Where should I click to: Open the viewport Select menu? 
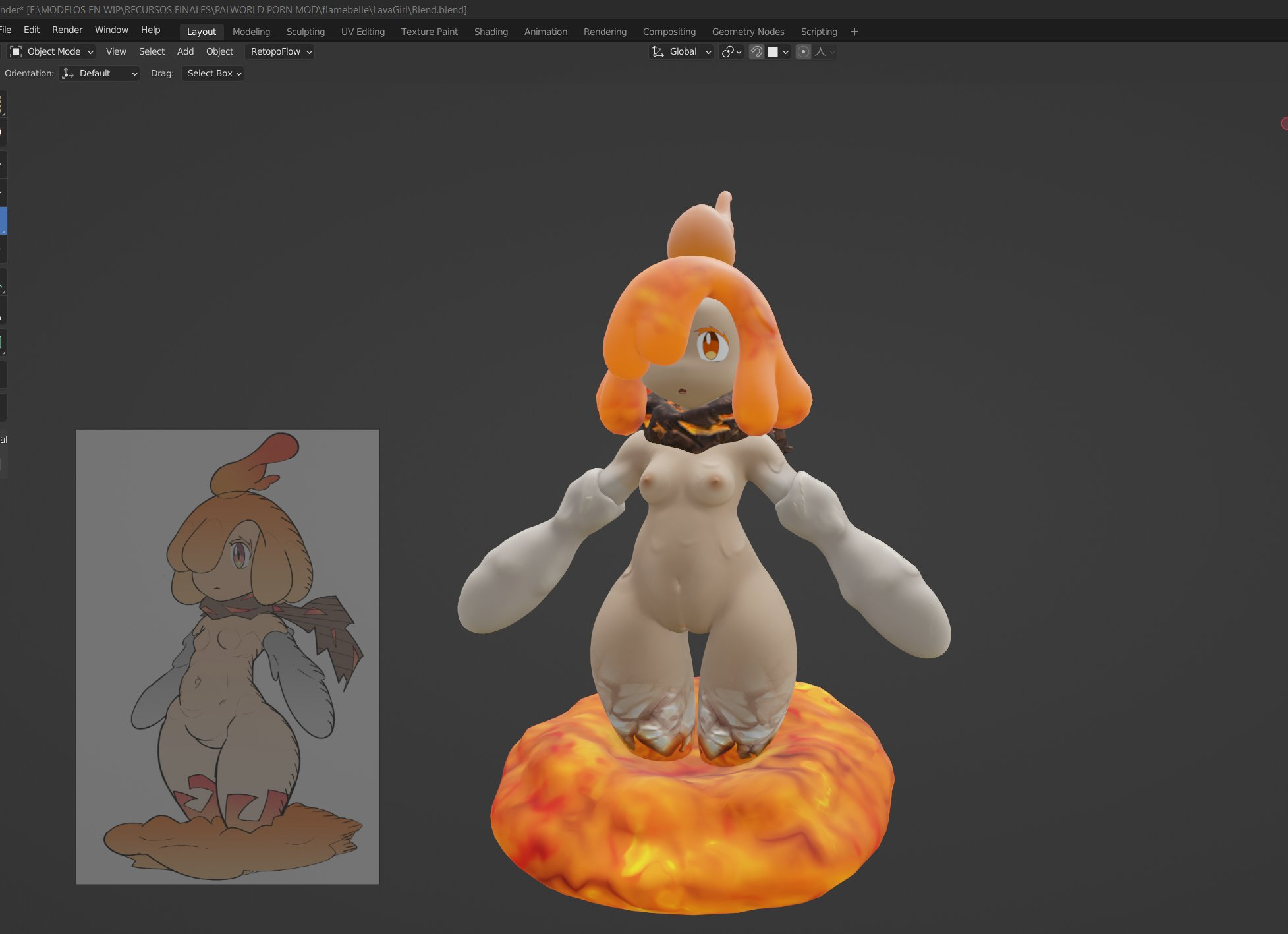coord(152,52)
